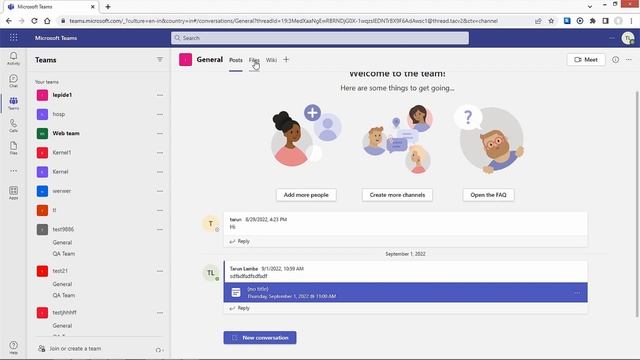Reload the browser page

[x=34, y=21]
